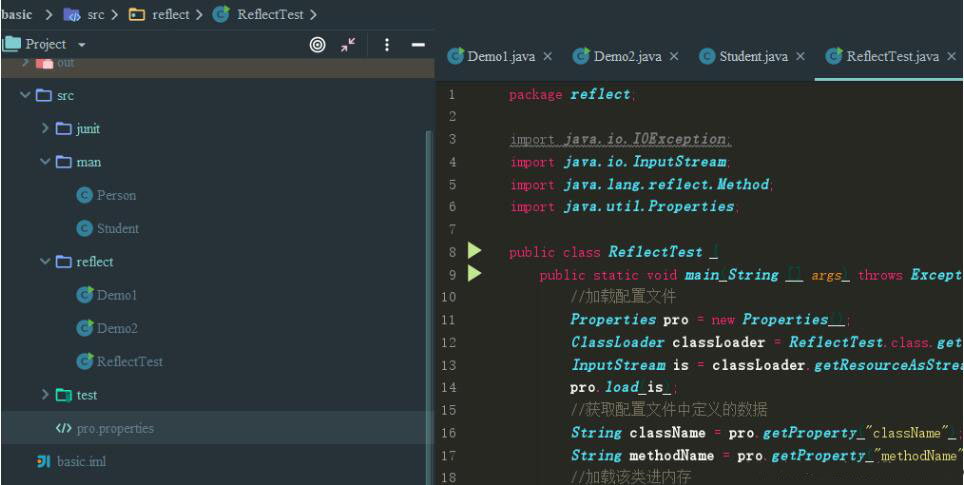964x485 pixels.
Task: Collapse the src folder
Action: pos(25,96)
